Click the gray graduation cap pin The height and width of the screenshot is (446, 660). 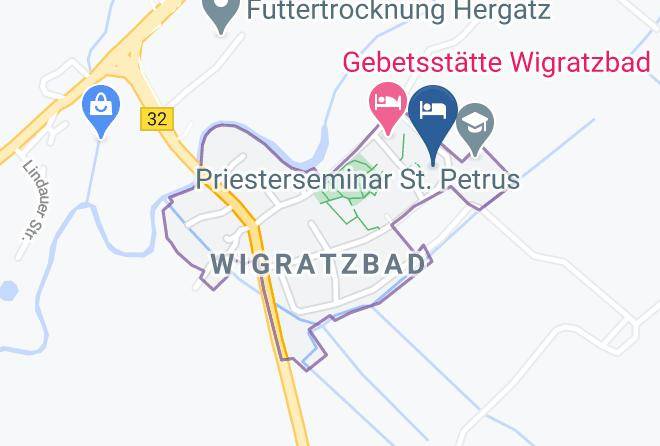coord(475,129)
